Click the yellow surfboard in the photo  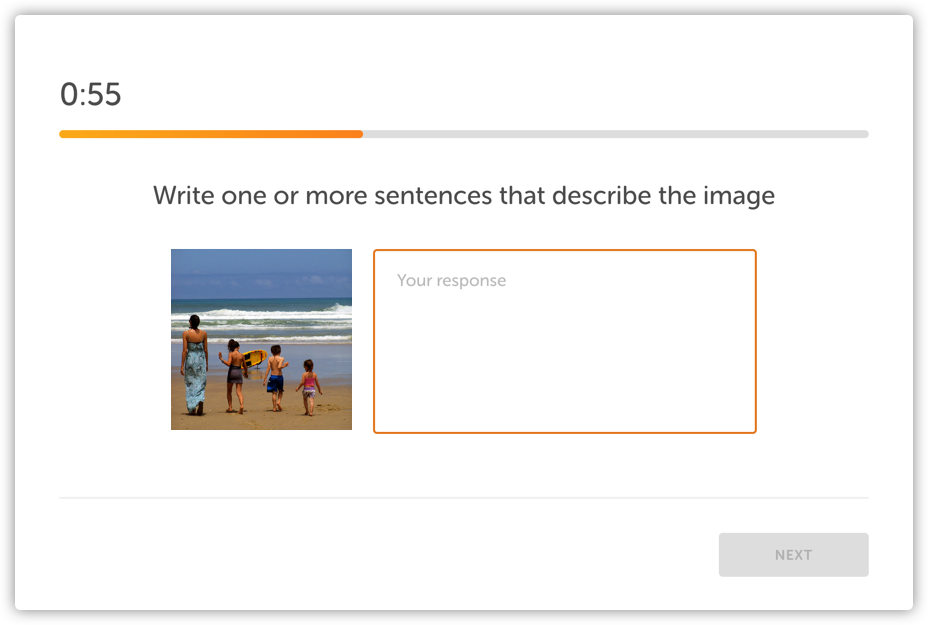pyautogui.click(x=254, y=358)
